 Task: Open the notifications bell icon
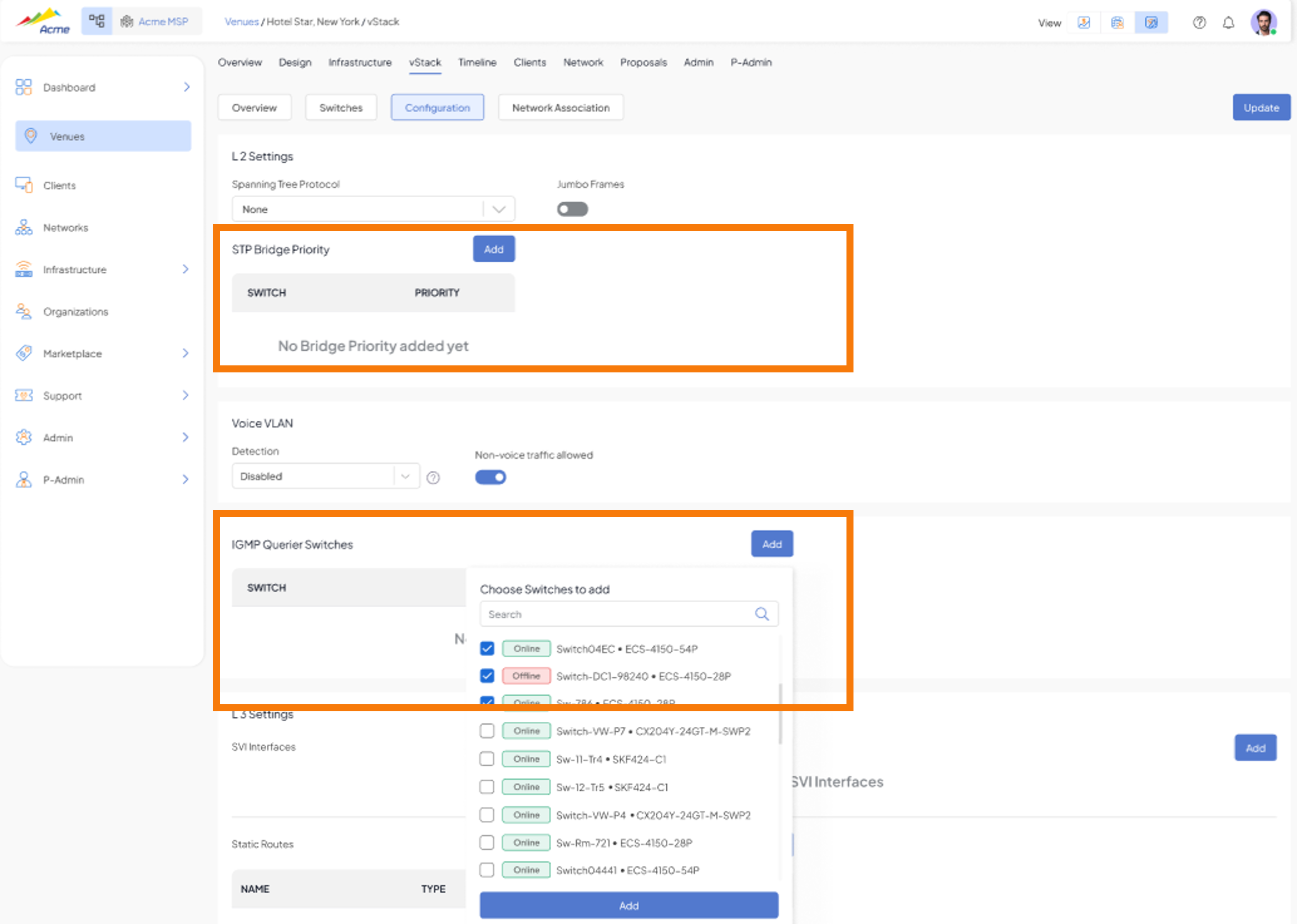[1229, 23]
